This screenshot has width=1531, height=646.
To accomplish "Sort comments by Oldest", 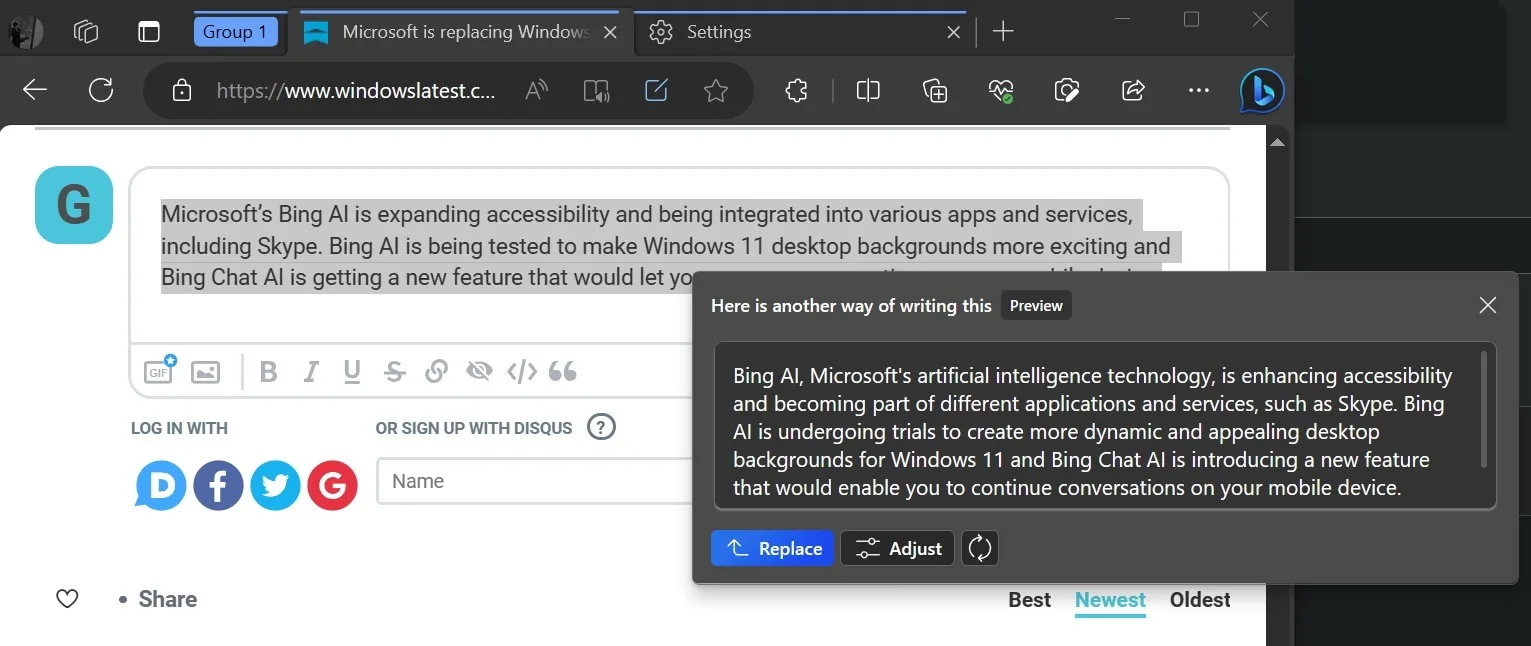I will coord(1200,600).
